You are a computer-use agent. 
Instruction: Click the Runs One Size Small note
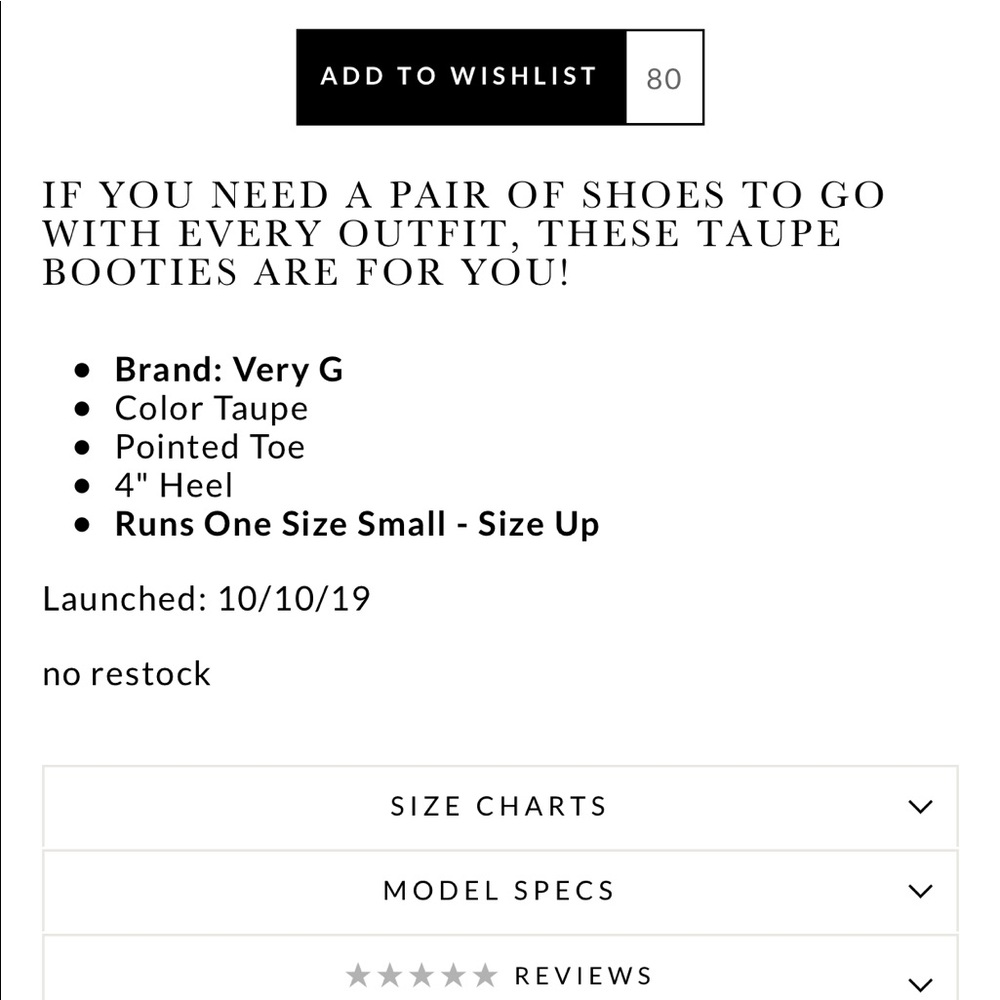[357, 524]
